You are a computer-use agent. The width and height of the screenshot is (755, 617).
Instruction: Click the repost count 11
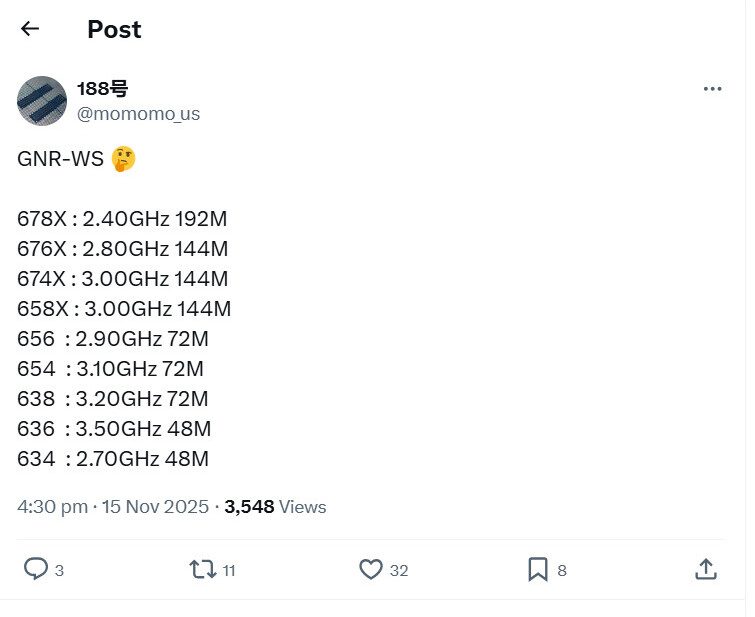click(229, 571)
